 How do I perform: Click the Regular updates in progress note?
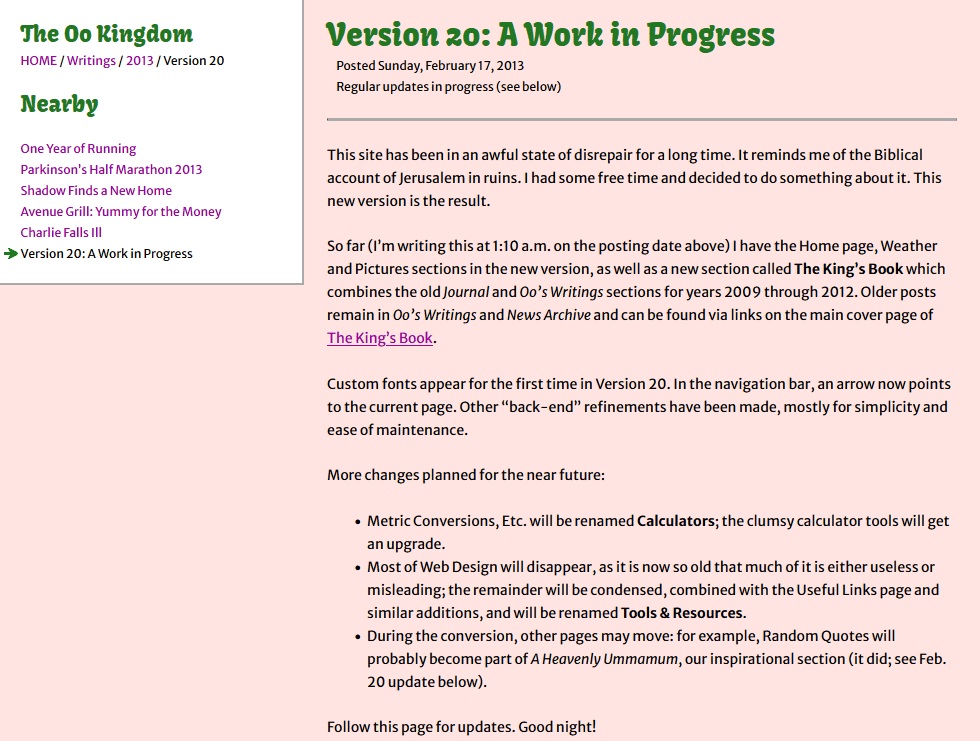click(448, 87)
